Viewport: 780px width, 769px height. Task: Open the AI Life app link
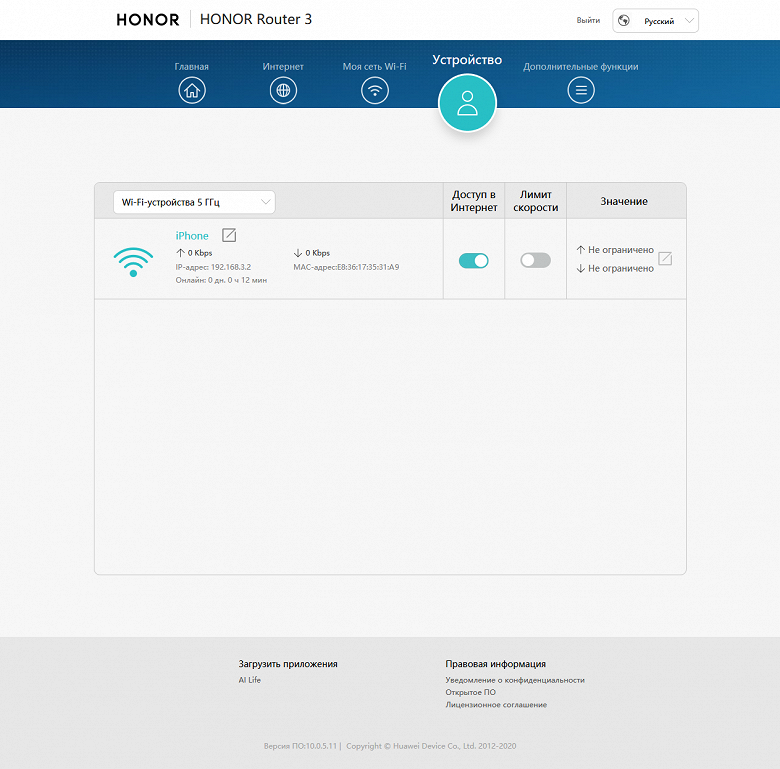click(x=249, y=680)
